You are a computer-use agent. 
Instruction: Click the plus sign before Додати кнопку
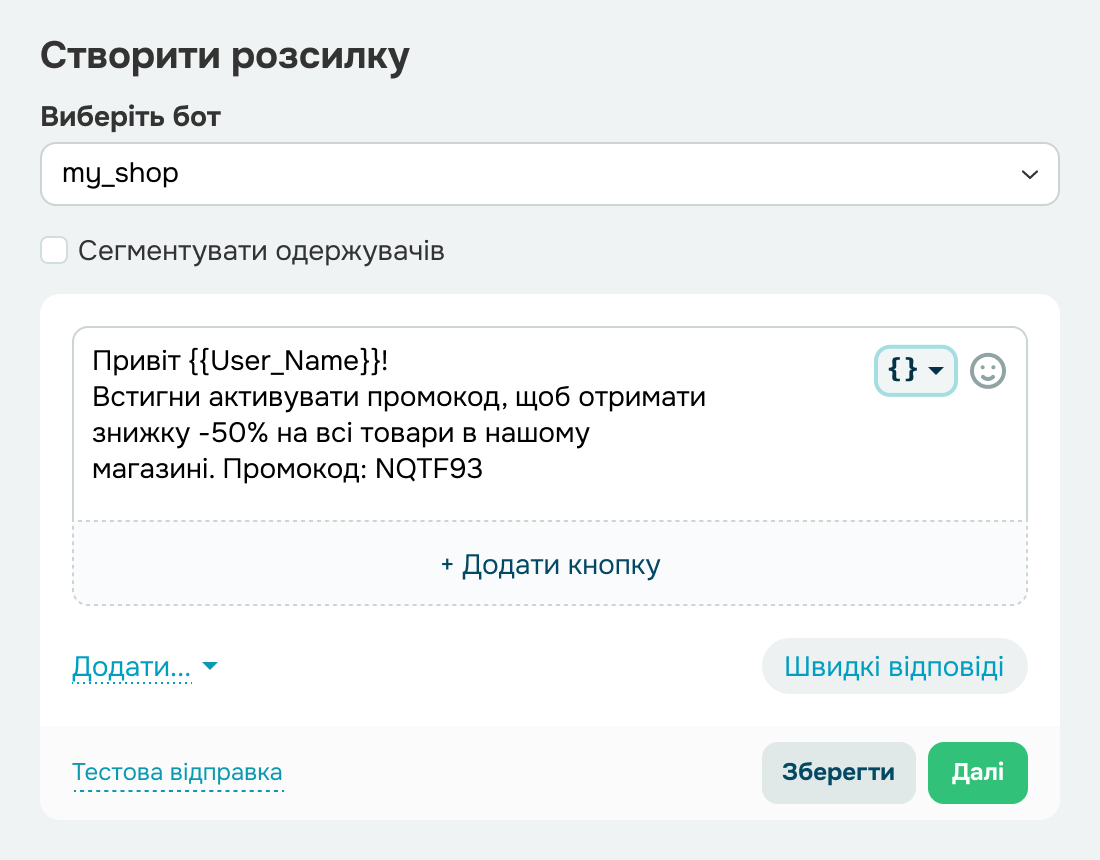[x=447, y=565]
